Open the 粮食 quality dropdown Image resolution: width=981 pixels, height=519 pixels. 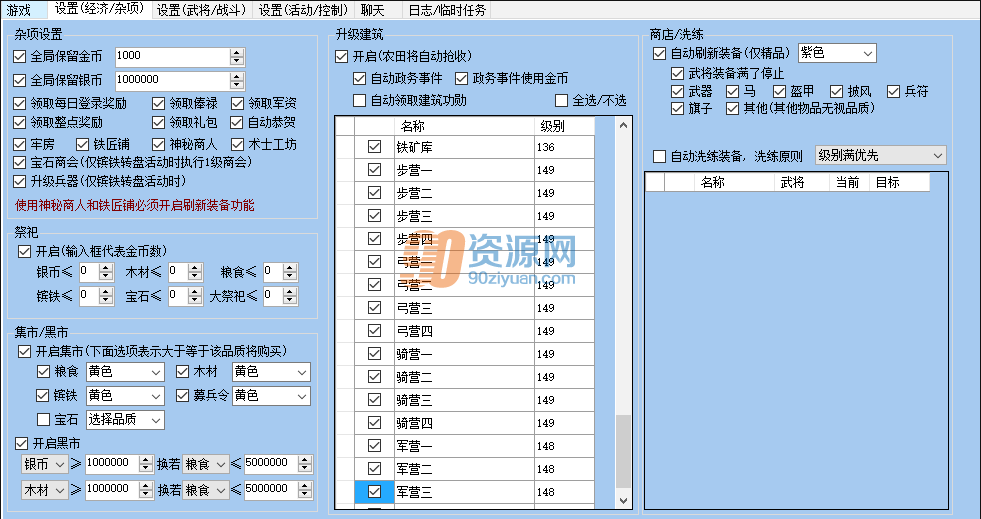[125, 372]
